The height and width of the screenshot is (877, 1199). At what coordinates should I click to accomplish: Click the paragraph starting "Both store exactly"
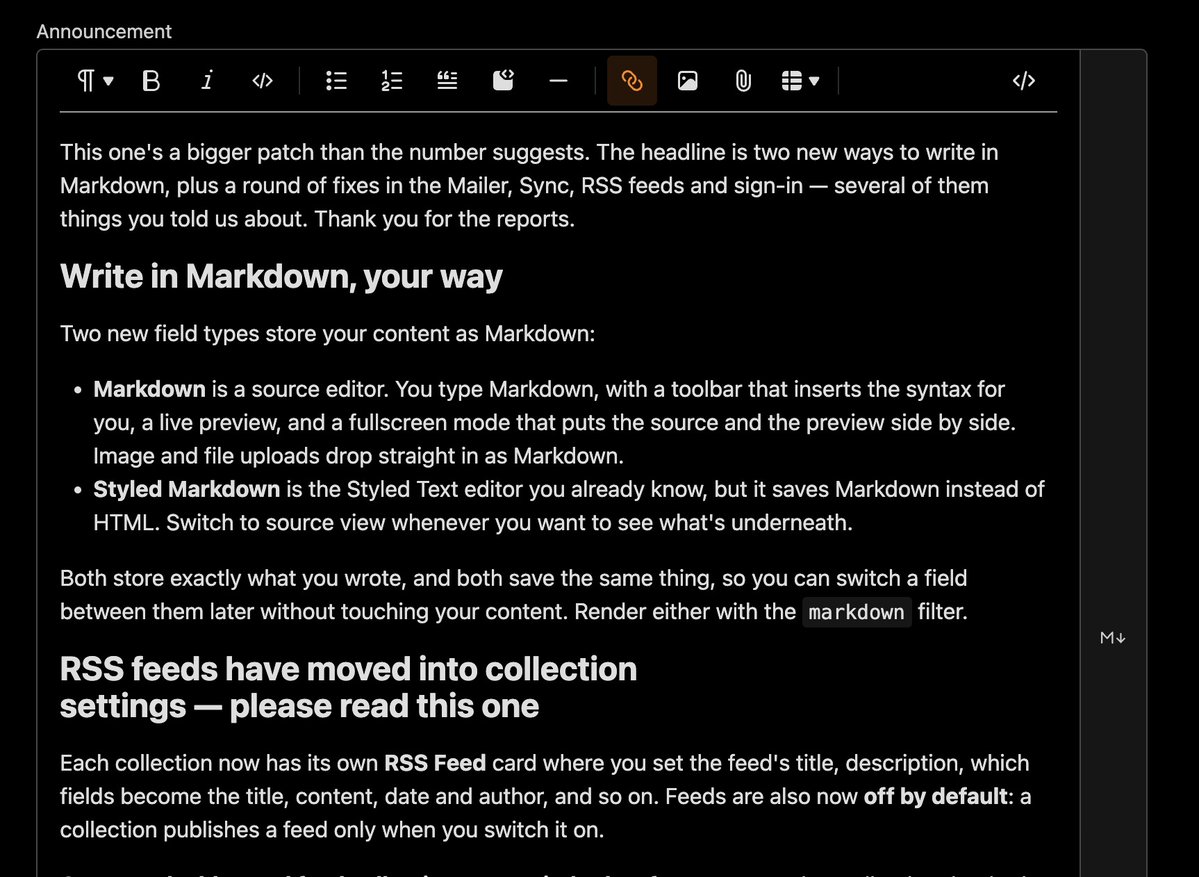click(514, 595)
